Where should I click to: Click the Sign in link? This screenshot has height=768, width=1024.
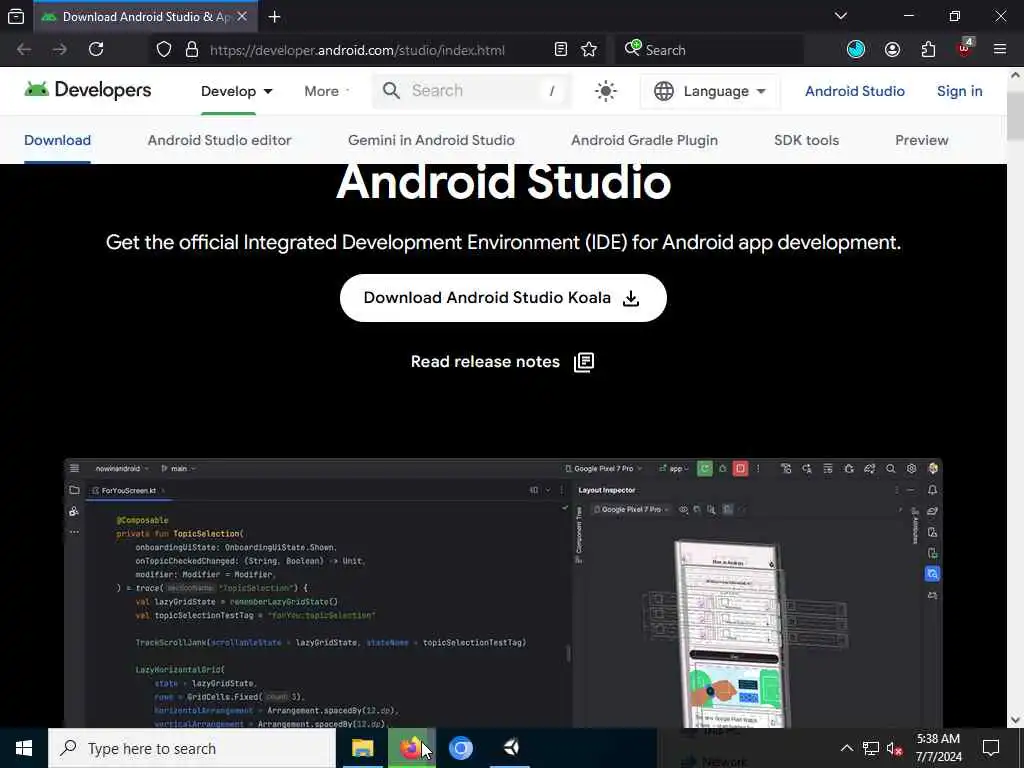pos(959,91)
